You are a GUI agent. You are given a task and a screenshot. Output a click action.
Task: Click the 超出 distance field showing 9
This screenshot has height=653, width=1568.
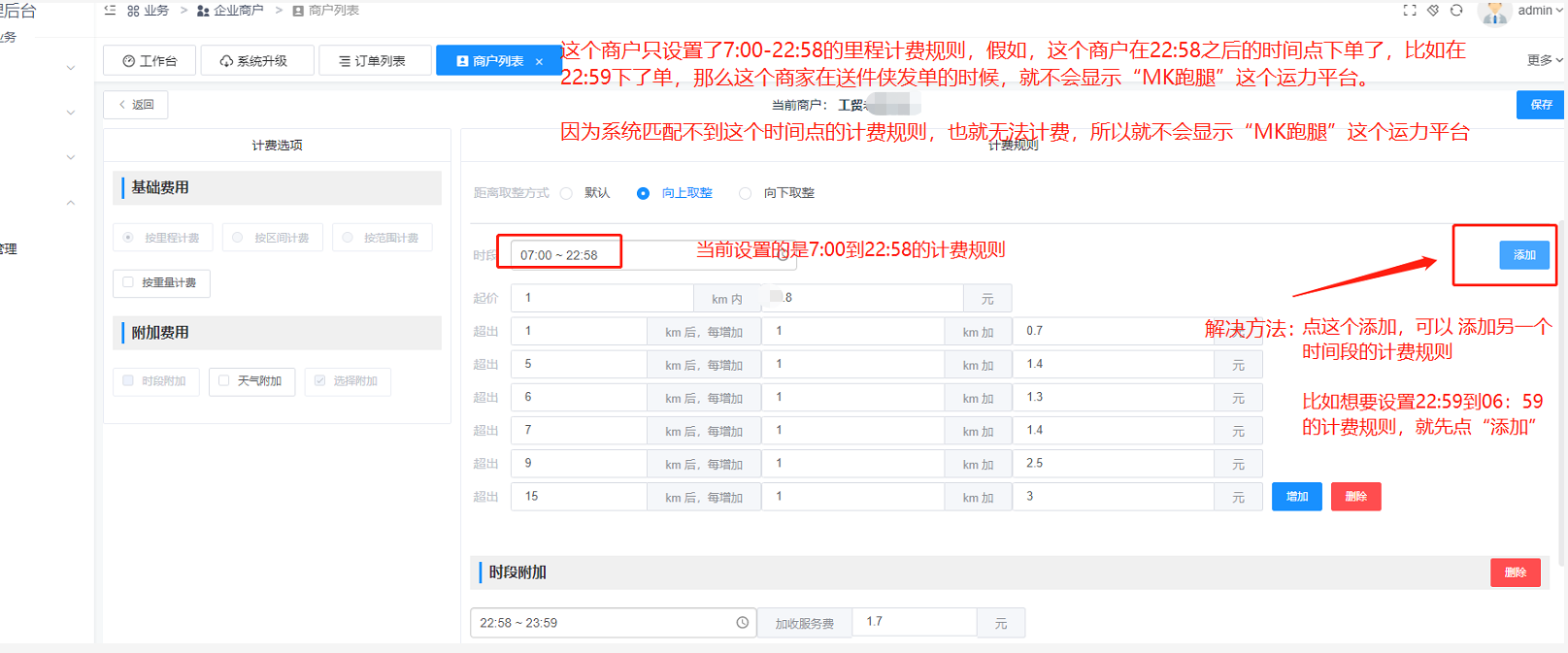click(x=579, y=463)
